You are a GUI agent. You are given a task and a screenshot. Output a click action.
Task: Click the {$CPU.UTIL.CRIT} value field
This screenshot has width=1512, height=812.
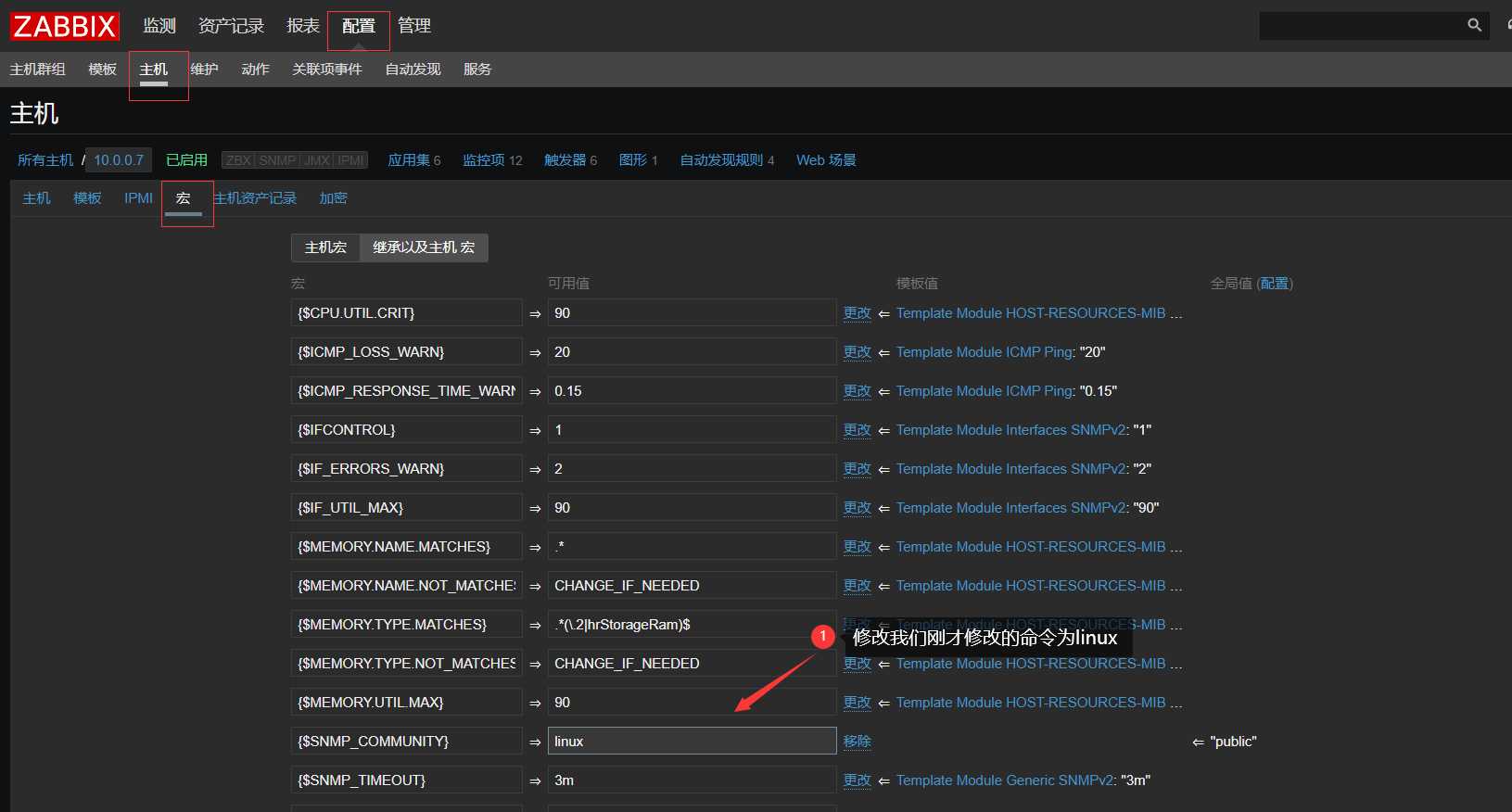tap(692, 313)
